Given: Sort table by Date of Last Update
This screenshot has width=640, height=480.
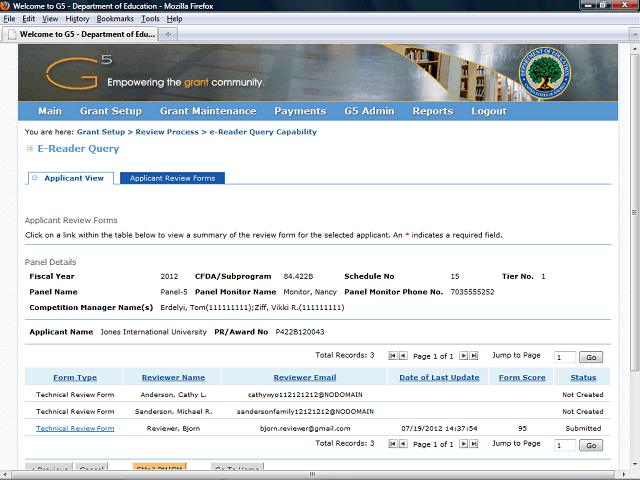Looking at the screenshot, I should [439, 378].
